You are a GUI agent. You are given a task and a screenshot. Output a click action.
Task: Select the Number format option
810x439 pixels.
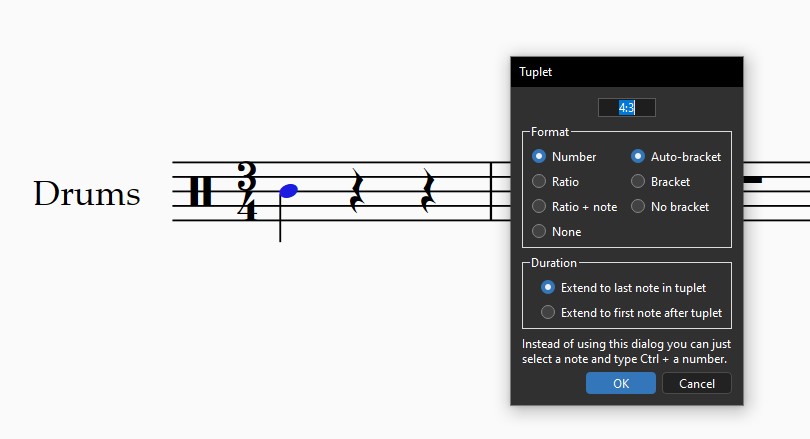540,157
